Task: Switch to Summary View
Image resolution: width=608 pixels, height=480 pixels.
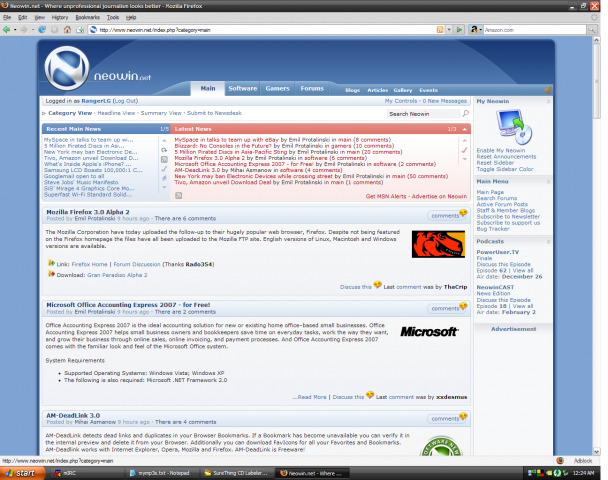Action: tap(161, 113)
